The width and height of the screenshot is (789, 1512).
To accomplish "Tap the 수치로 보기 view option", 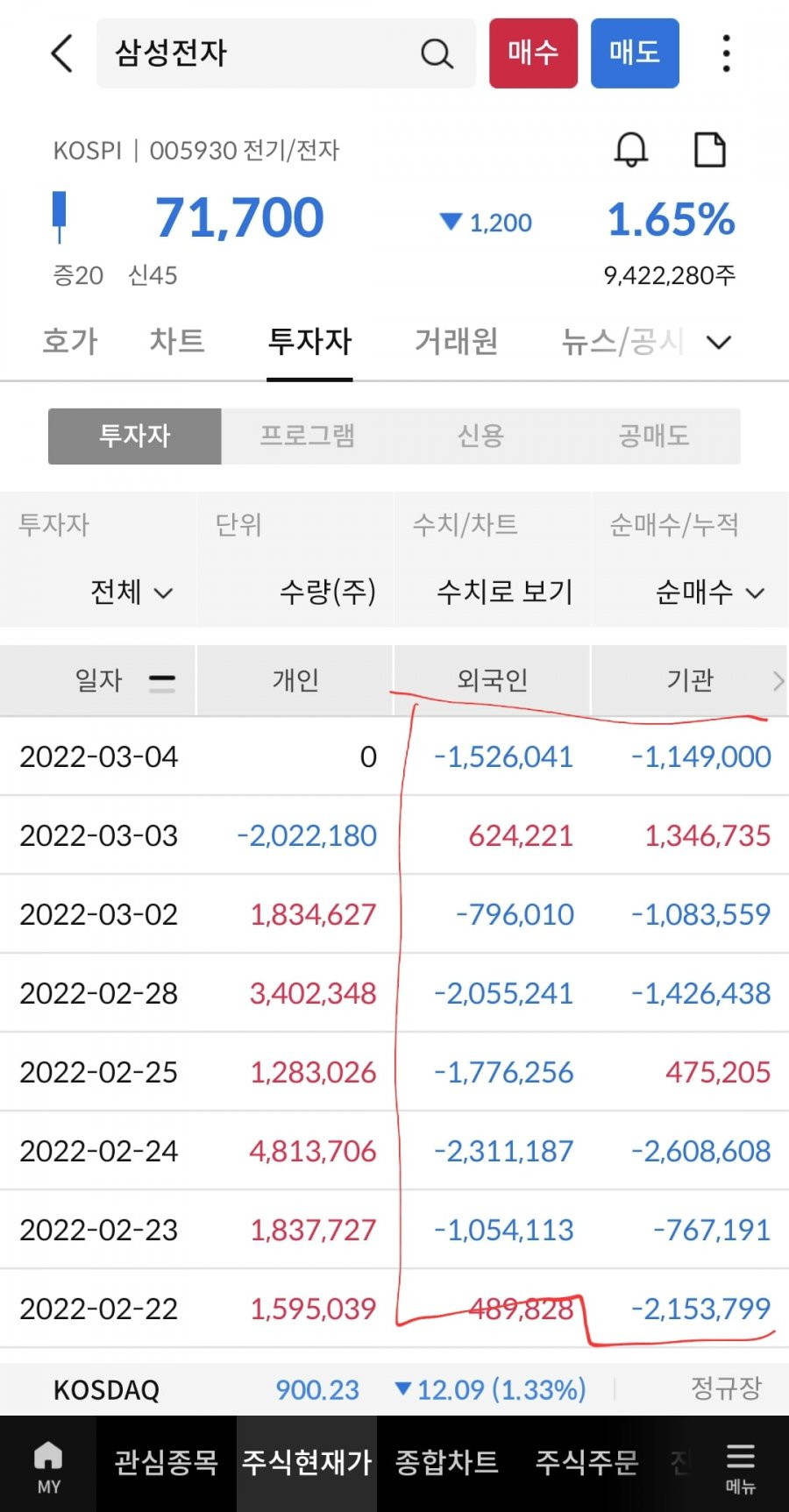I will tap(505, 593).
